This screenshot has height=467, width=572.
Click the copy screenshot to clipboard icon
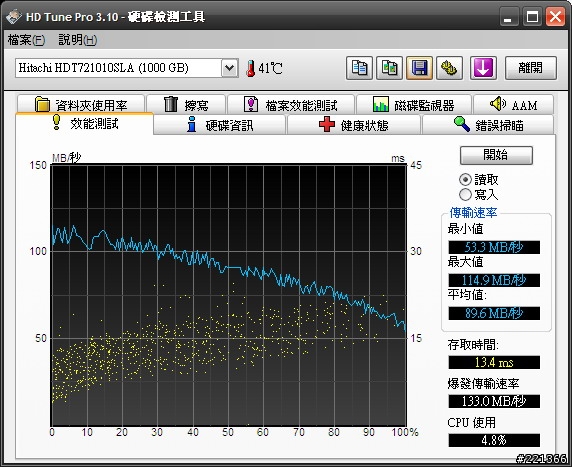click(390, 68)
